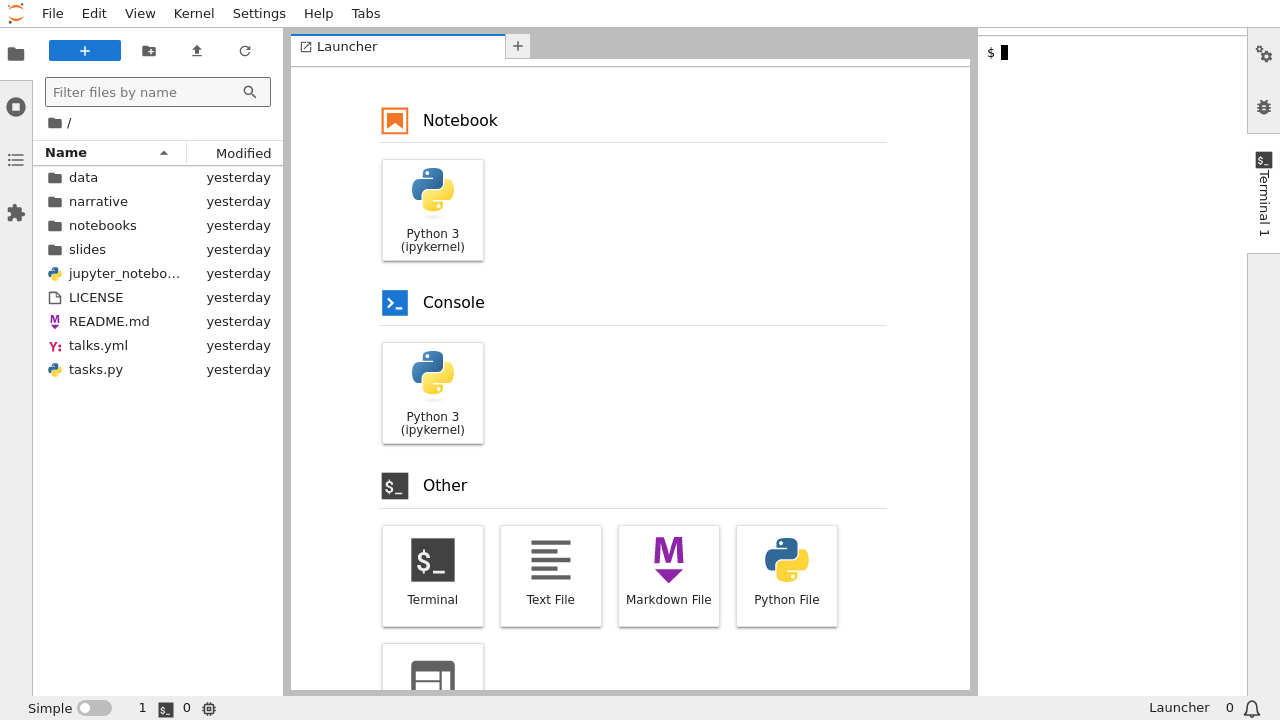Create a new Python File
1280x720 pixels.
click(x=787, y=576)
